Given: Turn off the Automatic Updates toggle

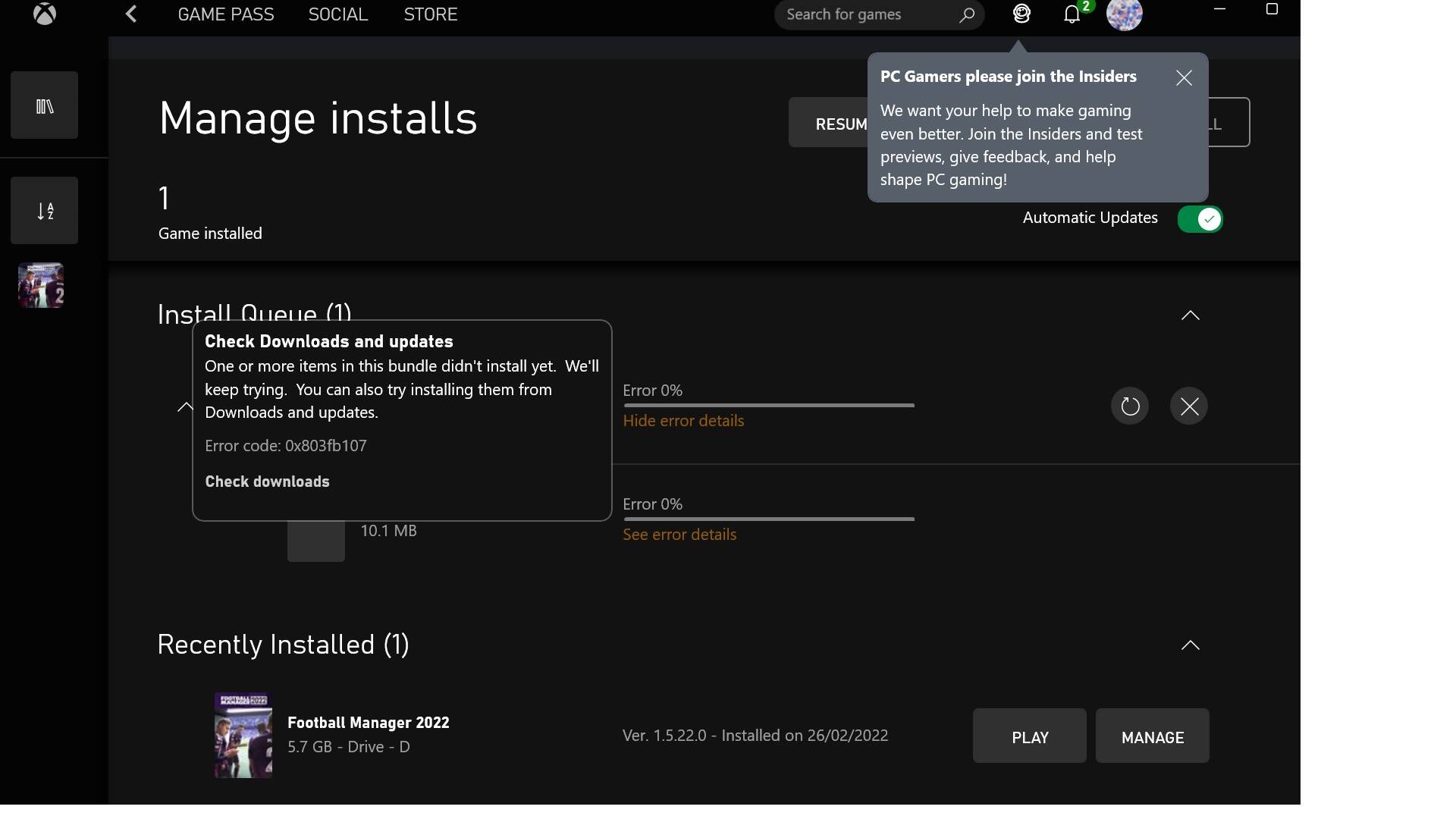Looking at the screenshot, I should point(1200,219).
